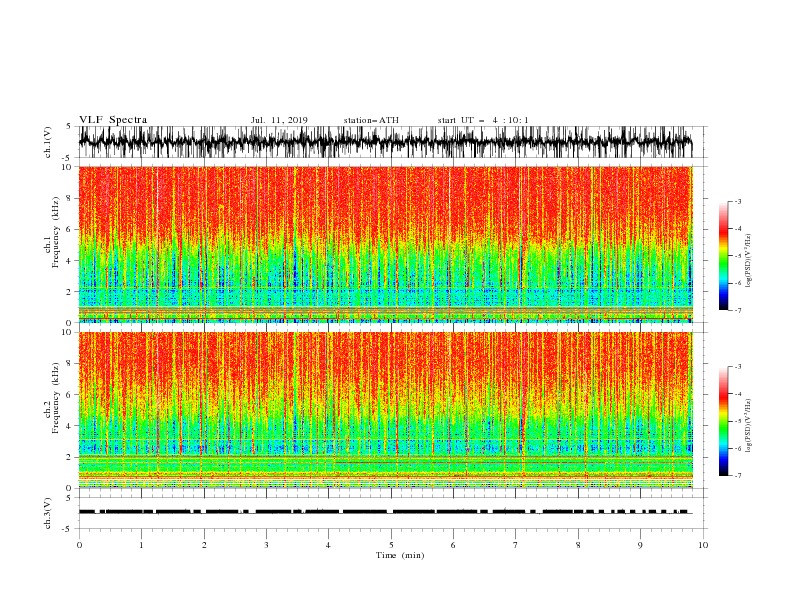Click time axis tick label '2'
The width and height of the screenshot is (792, 612).
point(204,545)
